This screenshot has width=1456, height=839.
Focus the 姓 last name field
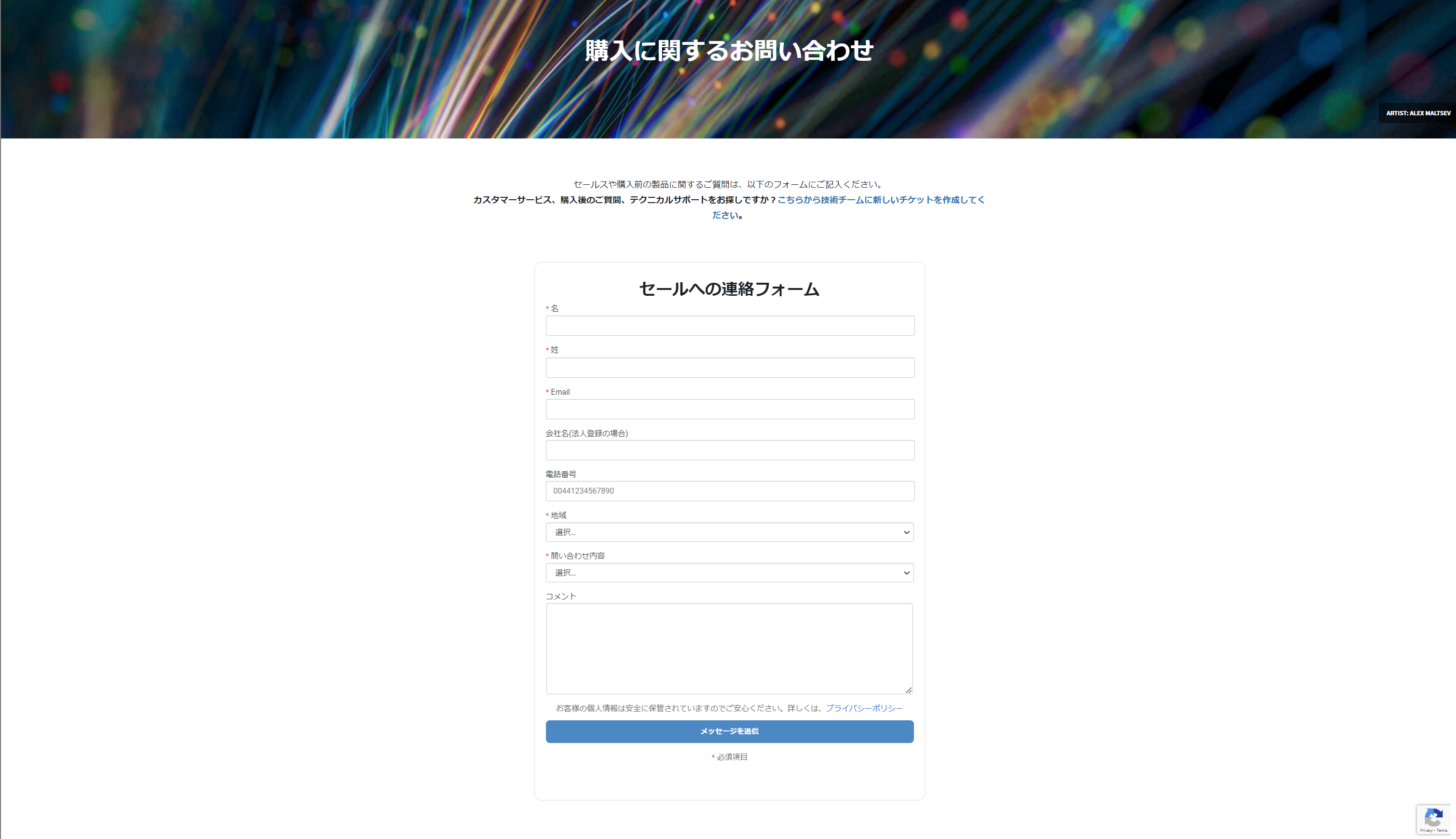pos(730,368)
